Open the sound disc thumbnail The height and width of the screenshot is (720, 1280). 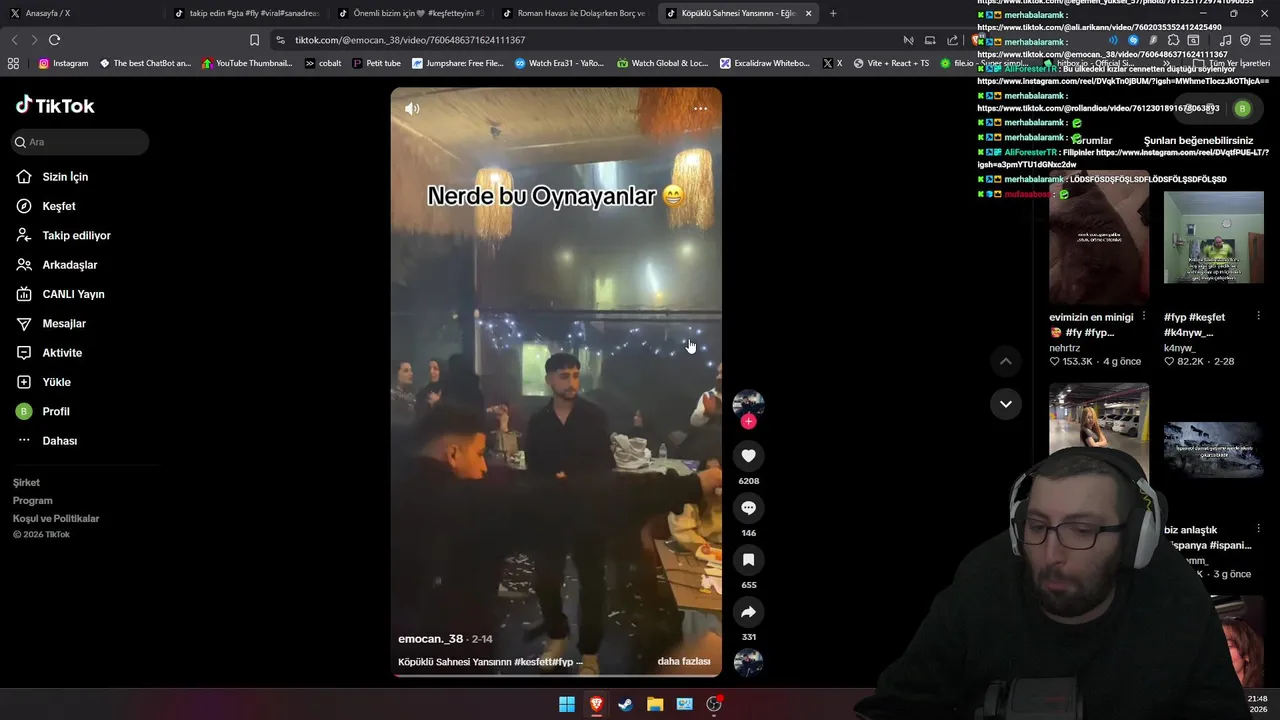(x=748, y=662)
